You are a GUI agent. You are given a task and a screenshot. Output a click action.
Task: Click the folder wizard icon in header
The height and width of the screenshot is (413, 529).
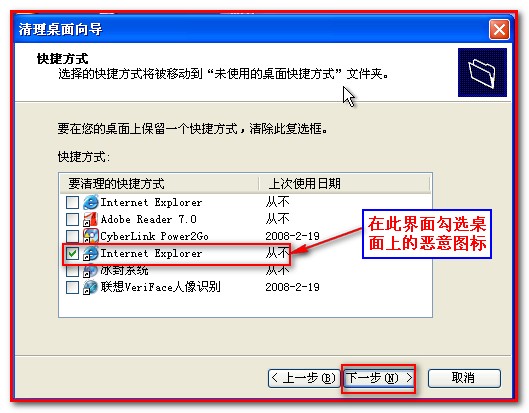pyautogui.click(x=482, y=72)
